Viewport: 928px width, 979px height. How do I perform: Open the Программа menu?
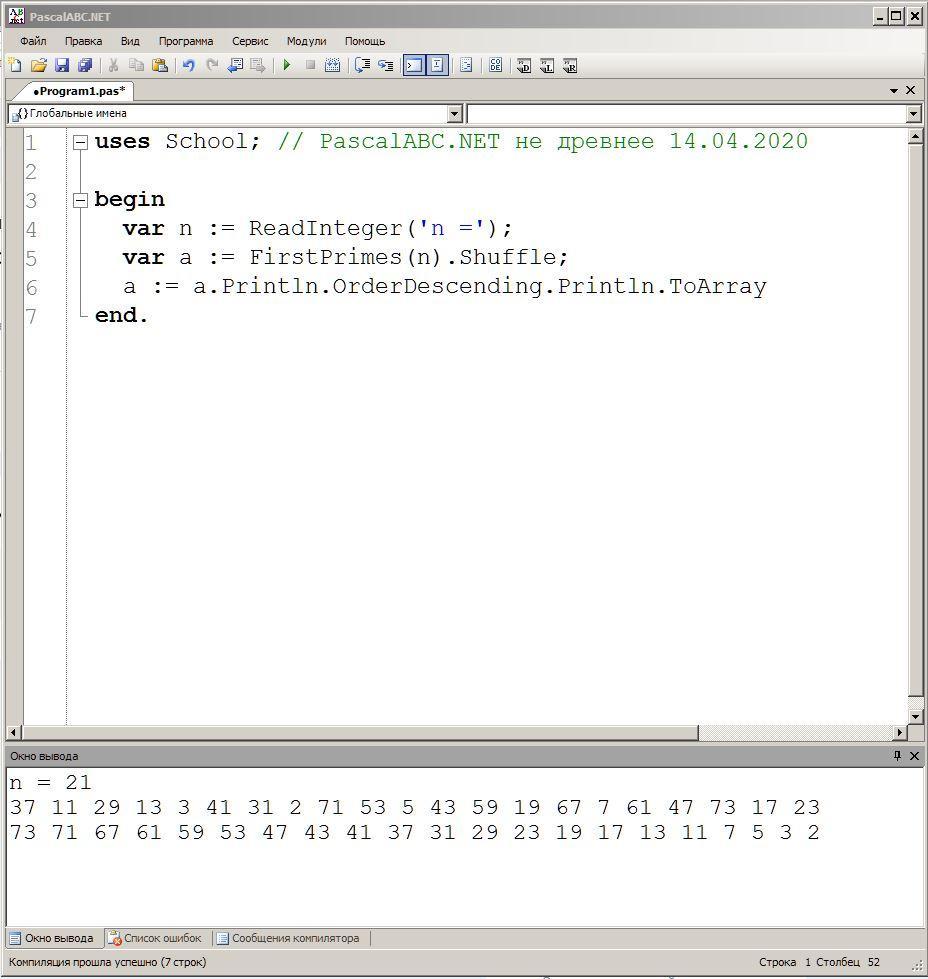(186, 41)
